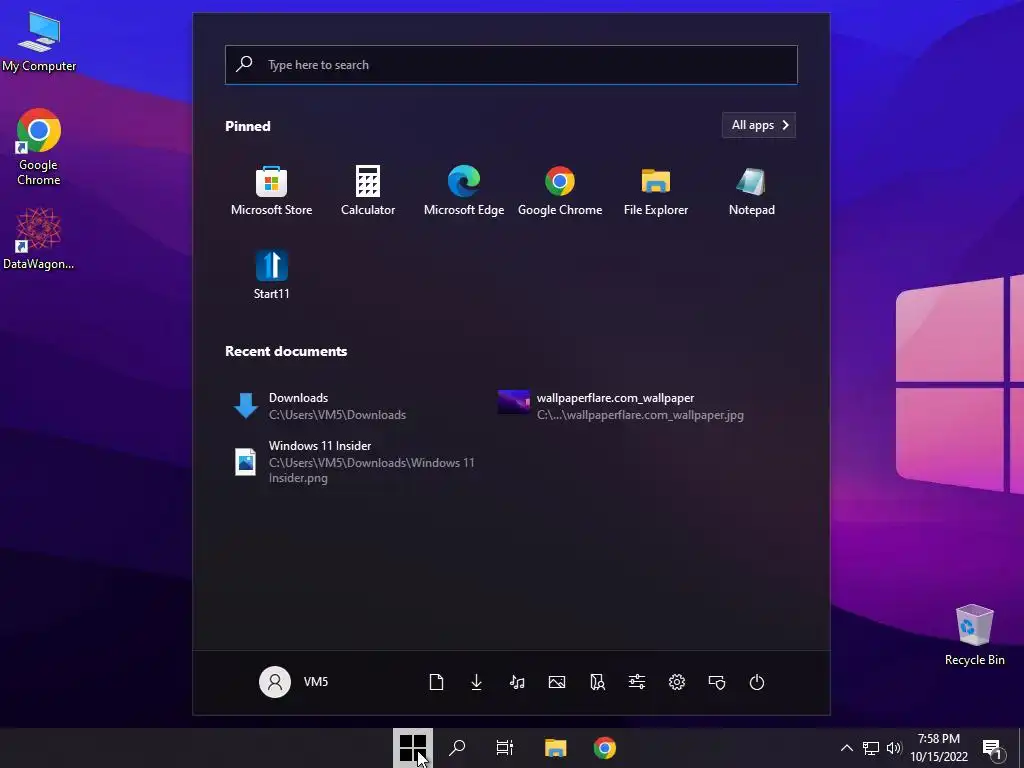Screen dimensions: 1024x768
Task: Select the Google Chrome desktop shortcut
Action: [x=39, y=147]
